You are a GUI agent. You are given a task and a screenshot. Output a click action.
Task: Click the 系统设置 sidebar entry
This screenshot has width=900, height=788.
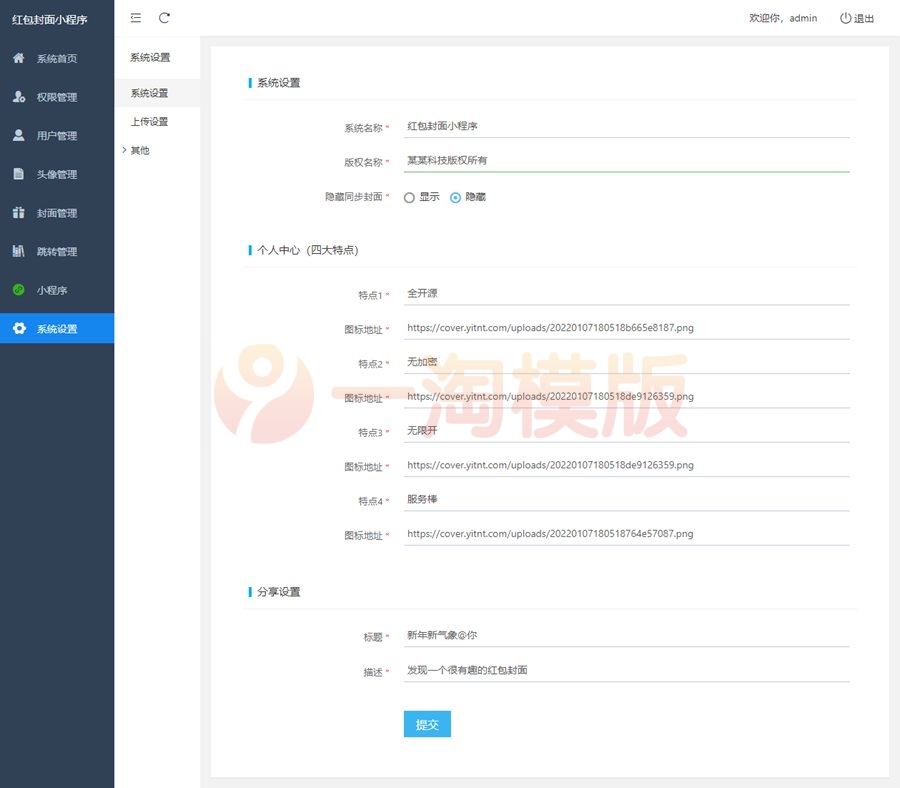[x=57, y=327]
